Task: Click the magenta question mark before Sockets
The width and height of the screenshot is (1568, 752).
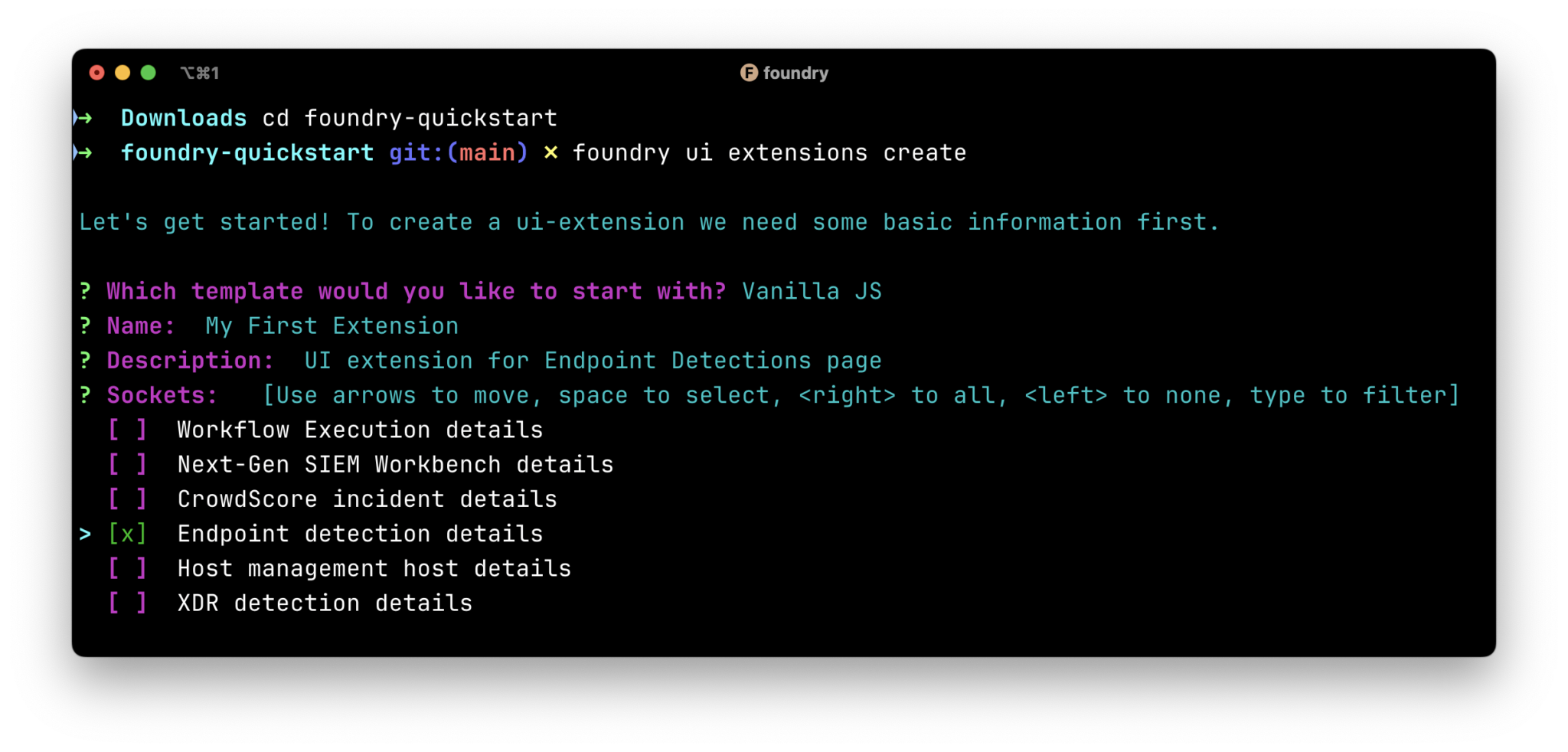Action: coord(85,395)
